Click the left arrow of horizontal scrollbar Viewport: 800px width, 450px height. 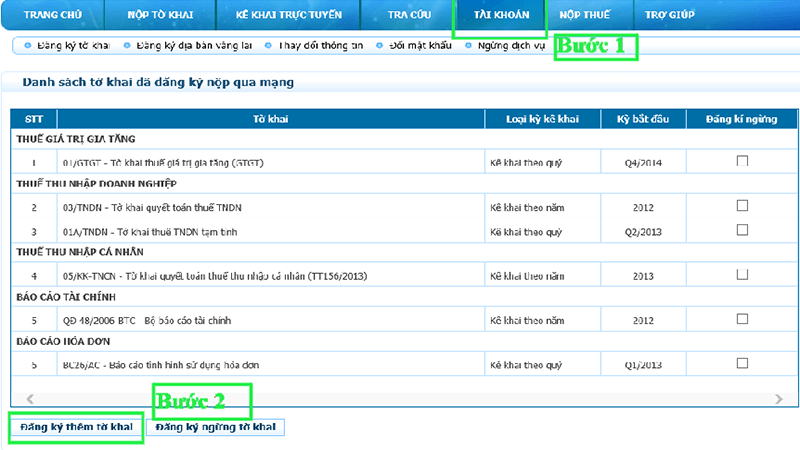tap(29, 398)
